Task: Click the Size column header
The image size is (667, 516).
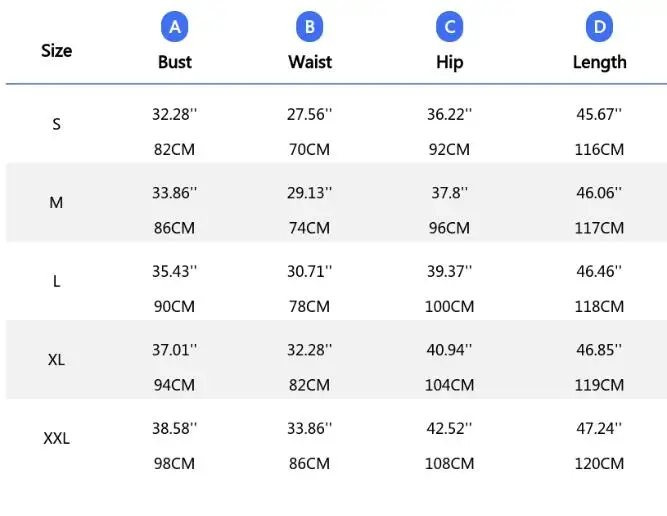Action: pyautogui.click(x=57, y=50)
